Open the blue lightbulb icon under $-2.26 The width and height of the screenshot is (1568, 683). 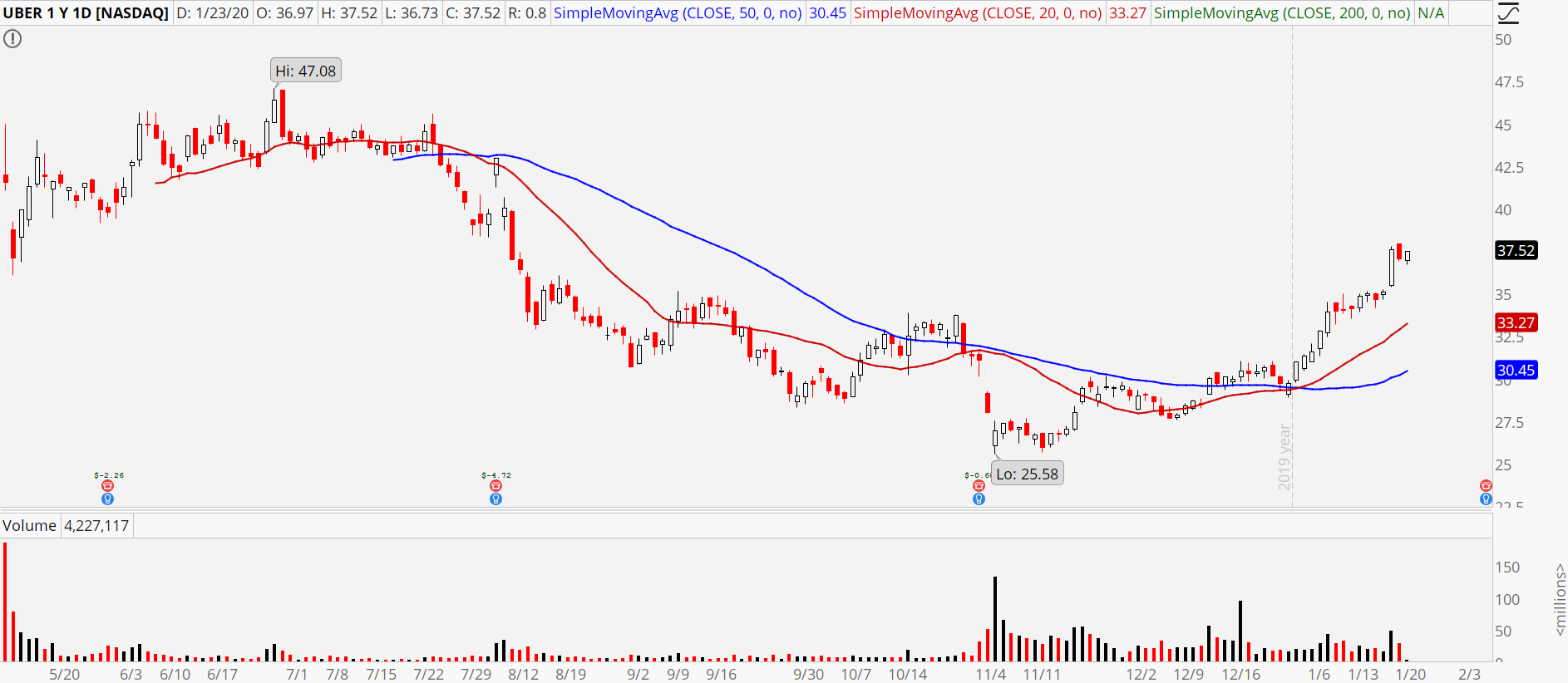point(107,499)
